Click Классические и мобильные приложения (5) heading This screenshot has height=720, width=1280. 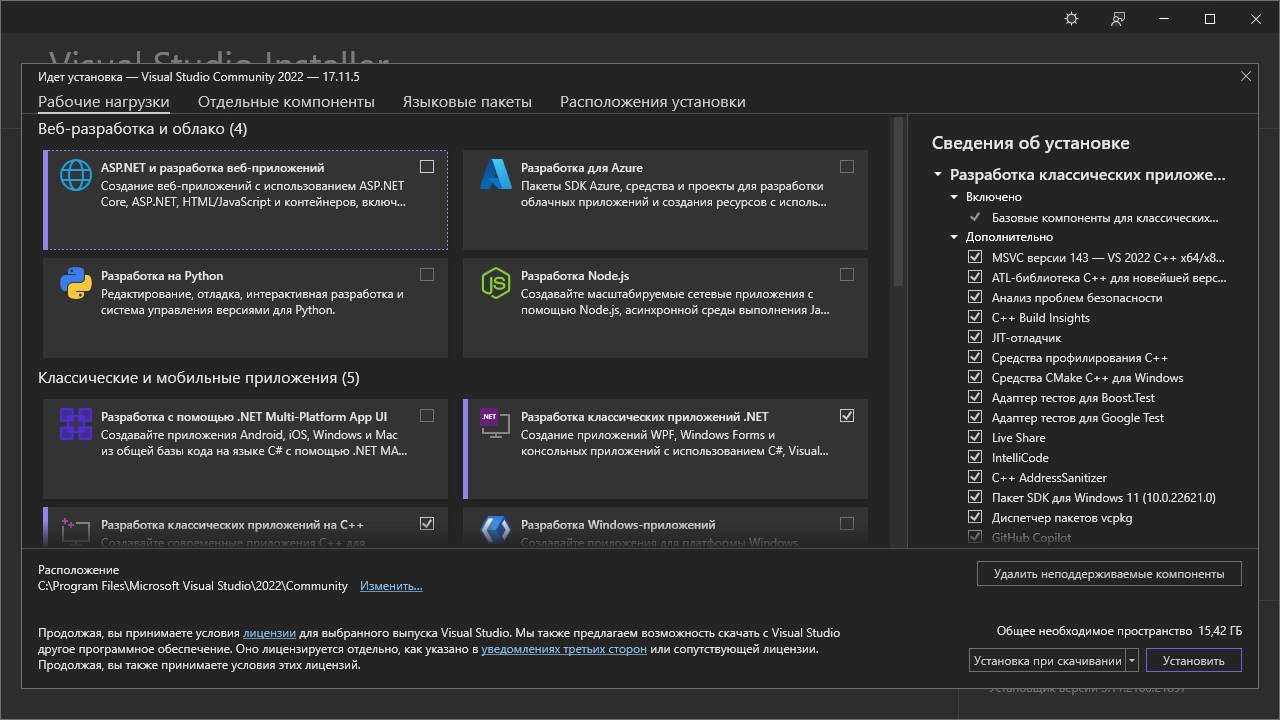coord(199,378)
